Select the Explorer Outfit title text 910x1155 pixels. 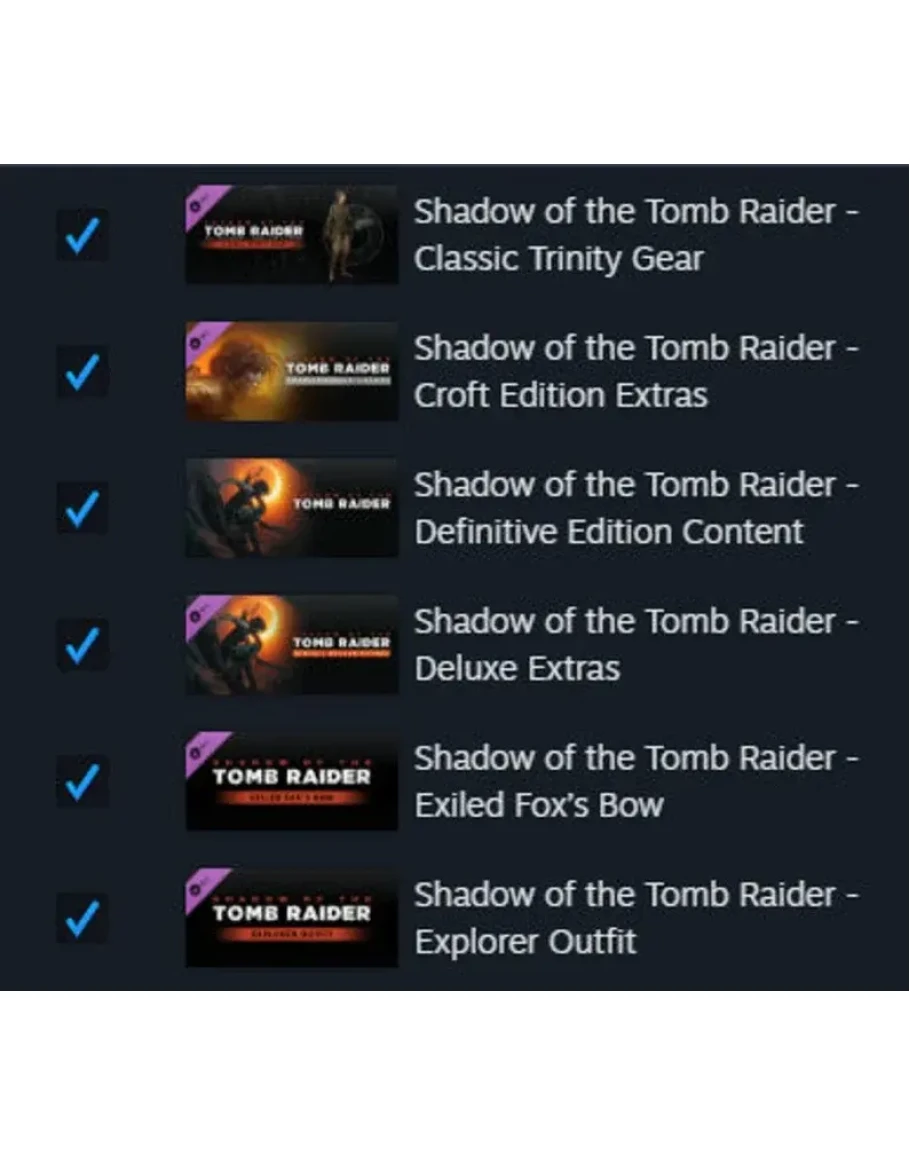point(636,919)
